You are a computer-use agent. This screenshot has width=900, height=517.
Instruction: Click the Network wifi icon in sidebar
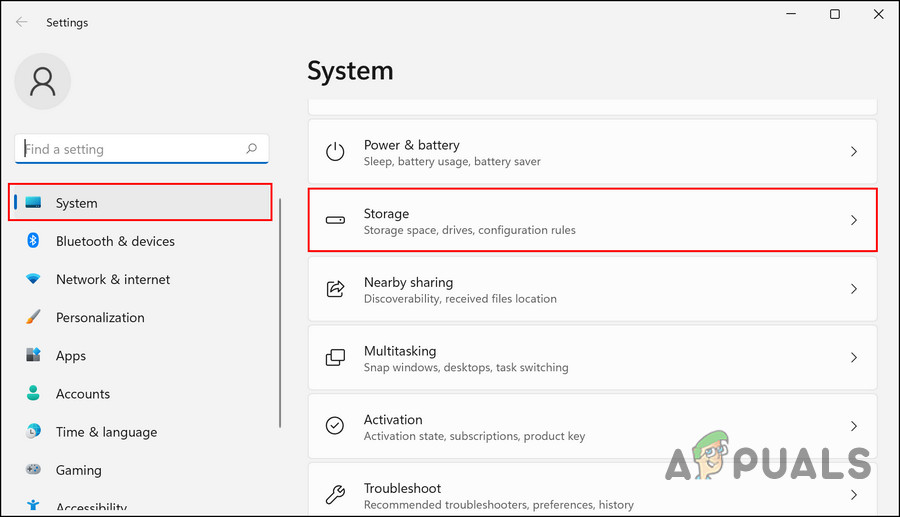(33, 279)
